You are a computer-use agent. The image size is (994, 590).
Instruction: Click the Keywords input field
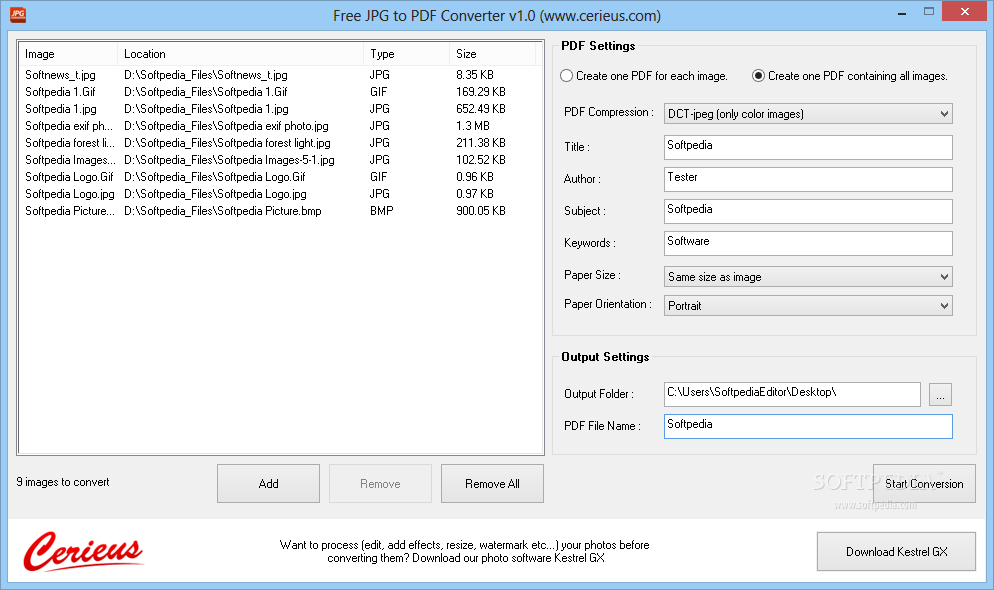point(808,243)
